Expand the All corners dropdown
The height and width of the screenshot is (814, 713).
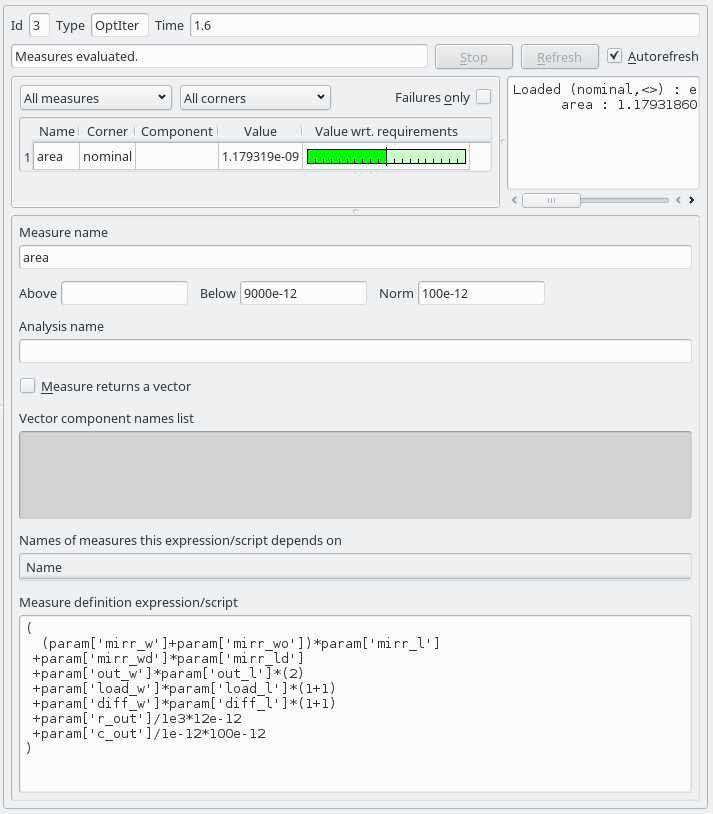(x=255, y=98)
